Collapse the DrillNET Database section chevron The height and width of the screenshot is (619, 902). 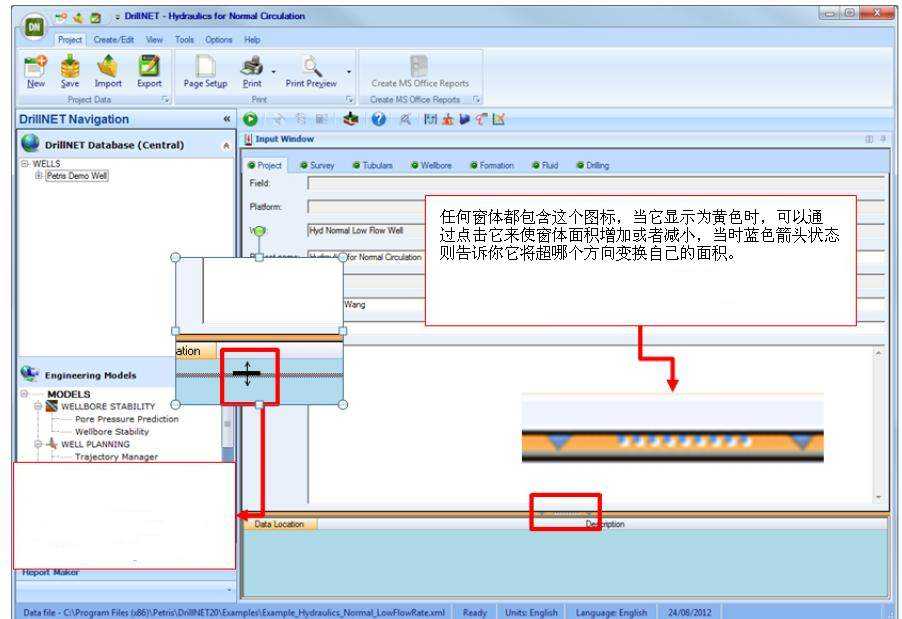point(226,146)
